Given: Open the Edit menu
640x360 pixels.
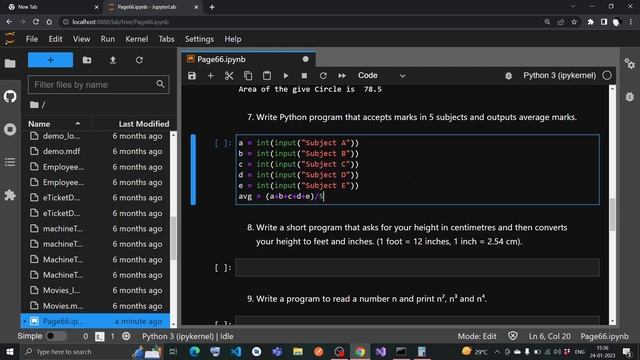Looking at the screenshot, I should 55,39.
